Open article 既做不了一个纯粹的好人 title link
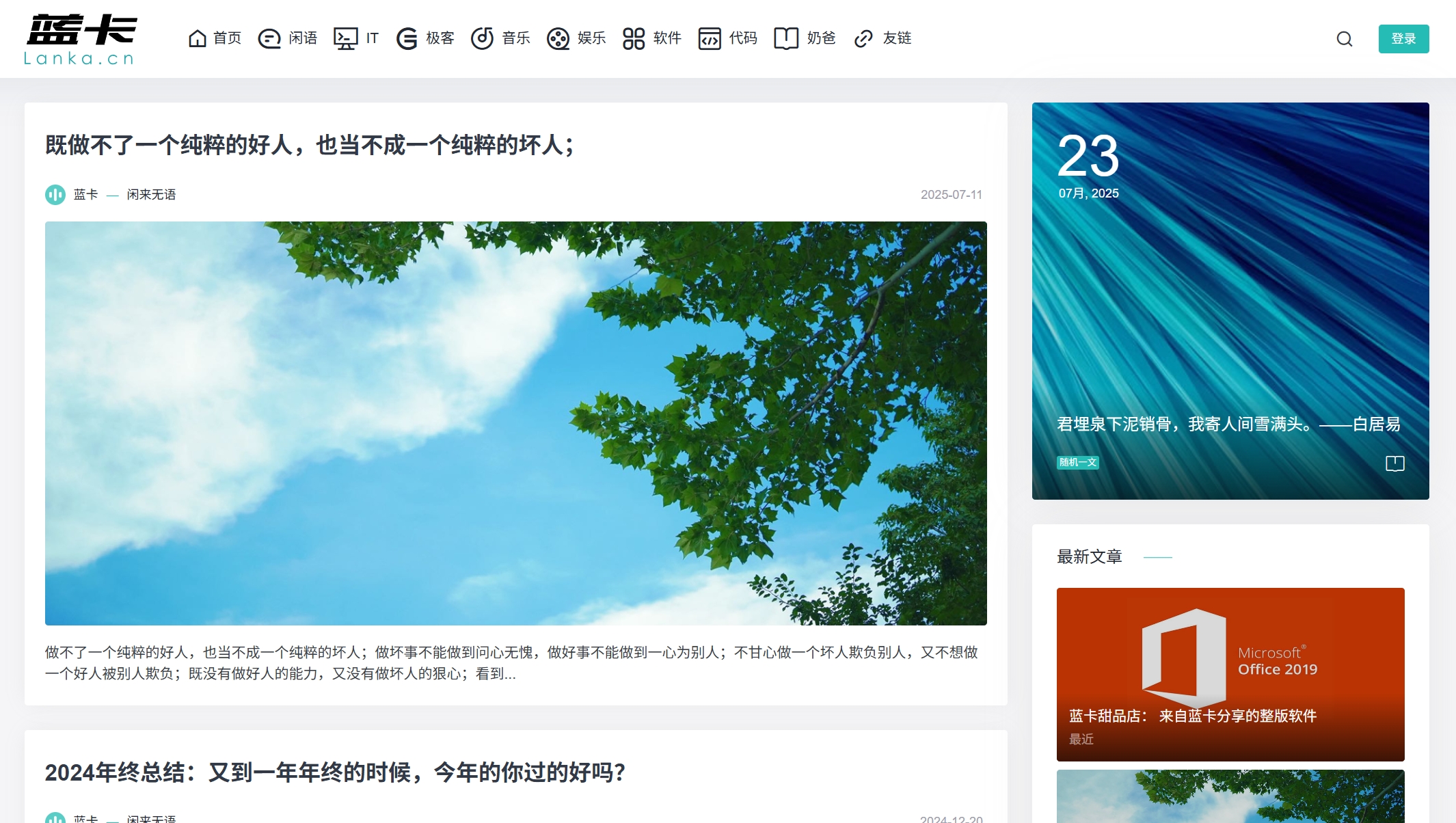The image size is (1456, 823). 310,145
